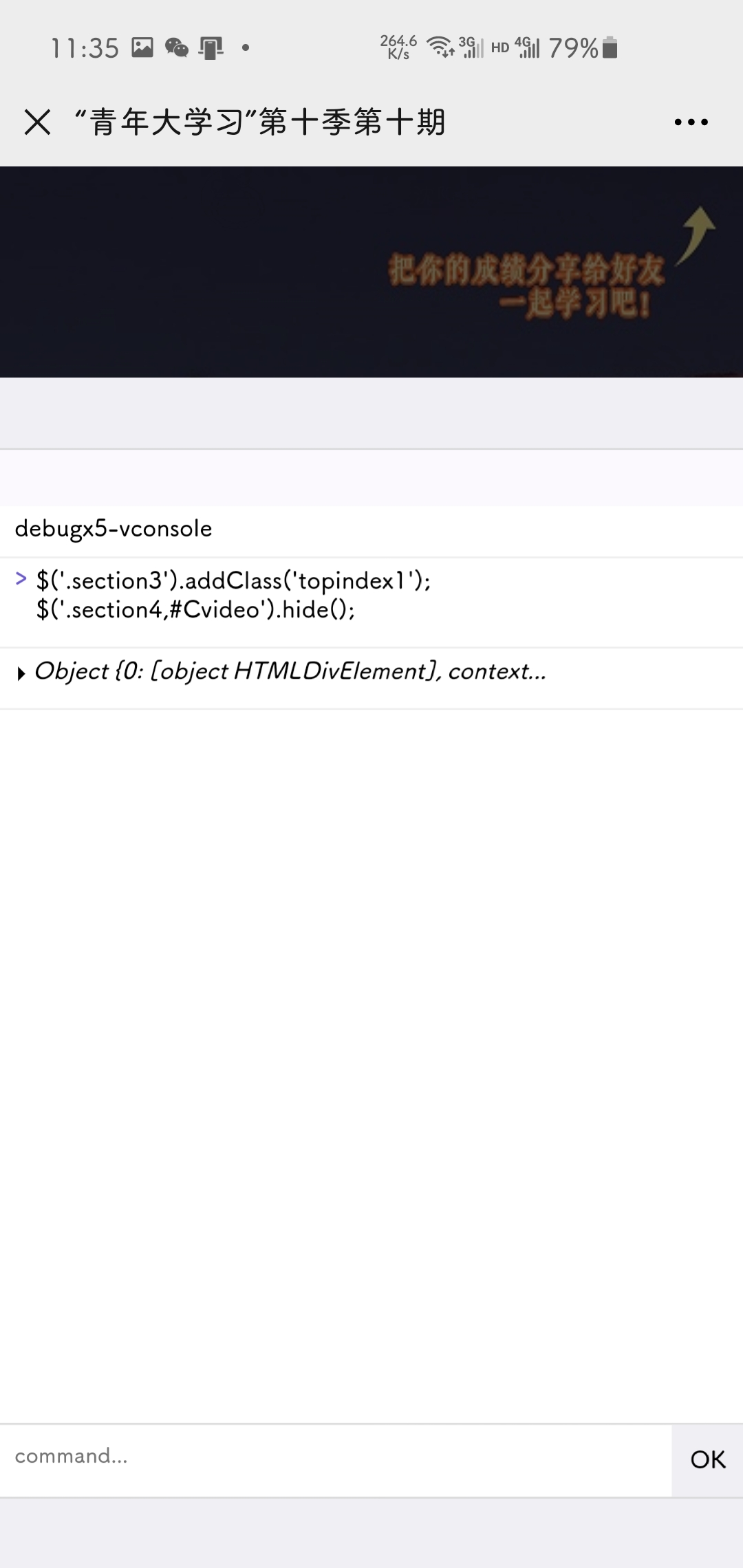Select the addClass('topindex1') command line
The height and width of the screenshot is (1568, 743).
[x=233, y=580]
